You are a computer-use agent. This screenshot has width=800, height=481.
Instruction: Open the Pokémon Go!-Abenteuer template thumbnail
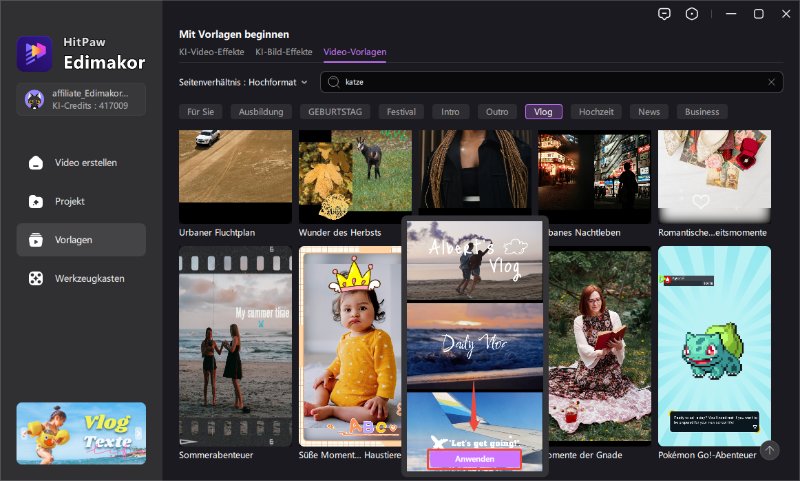tap(714, 345)
